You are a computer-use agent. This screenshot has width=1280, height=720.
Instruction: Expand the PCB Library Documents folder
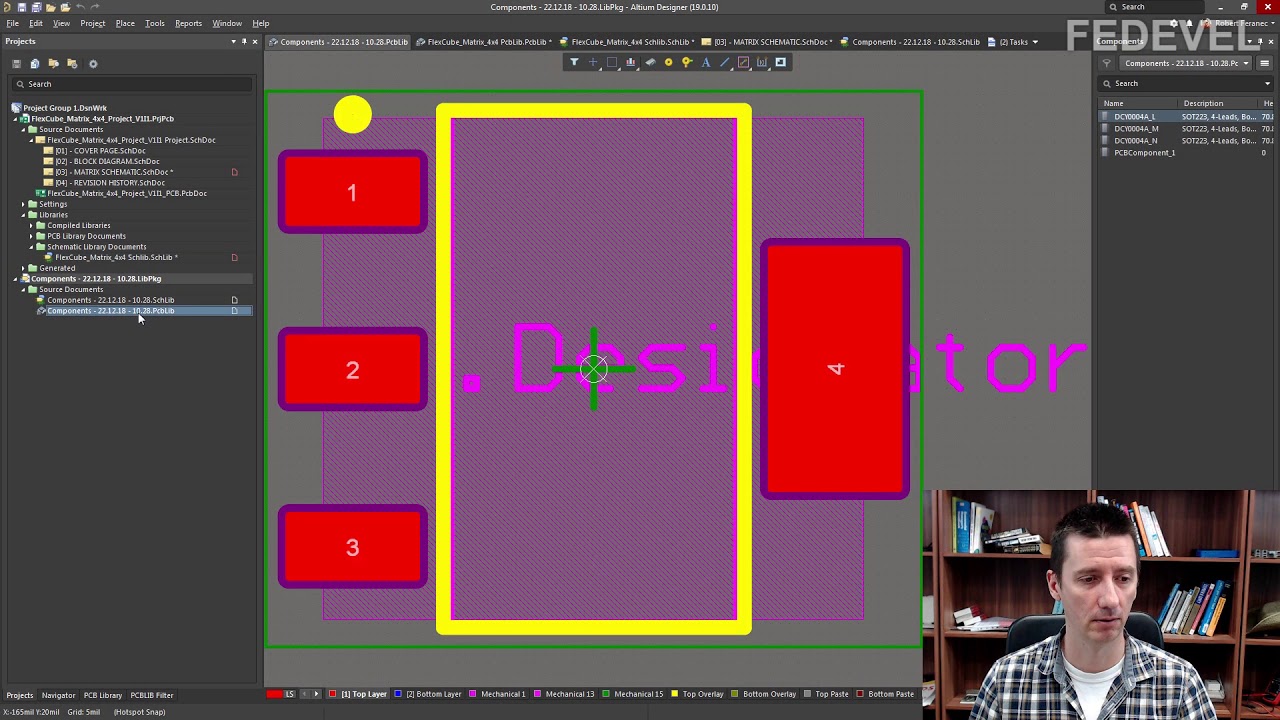pyautogui.click(x=32, y=236)
